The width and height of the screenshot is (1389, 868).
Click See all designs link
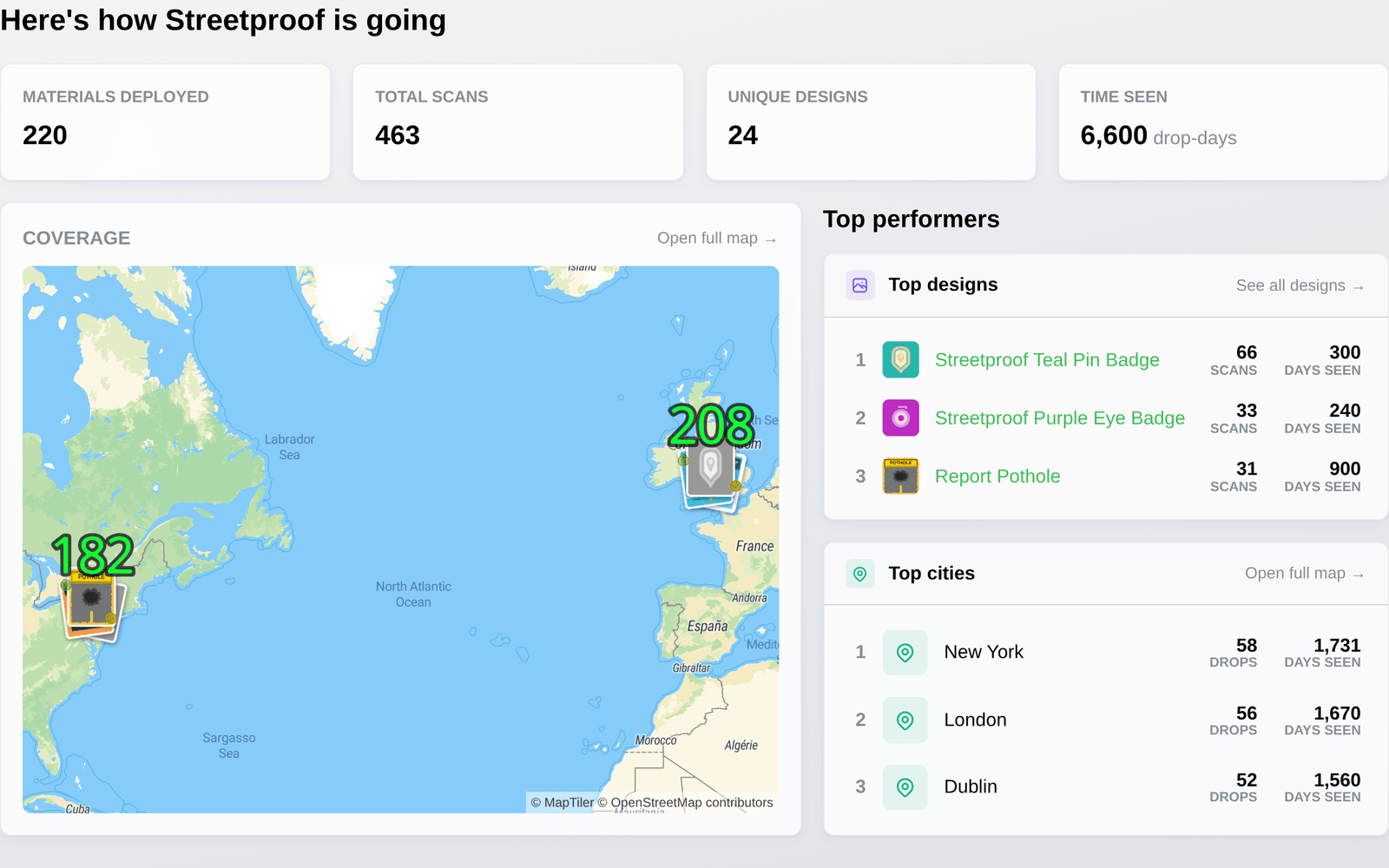click(1300, 286)
